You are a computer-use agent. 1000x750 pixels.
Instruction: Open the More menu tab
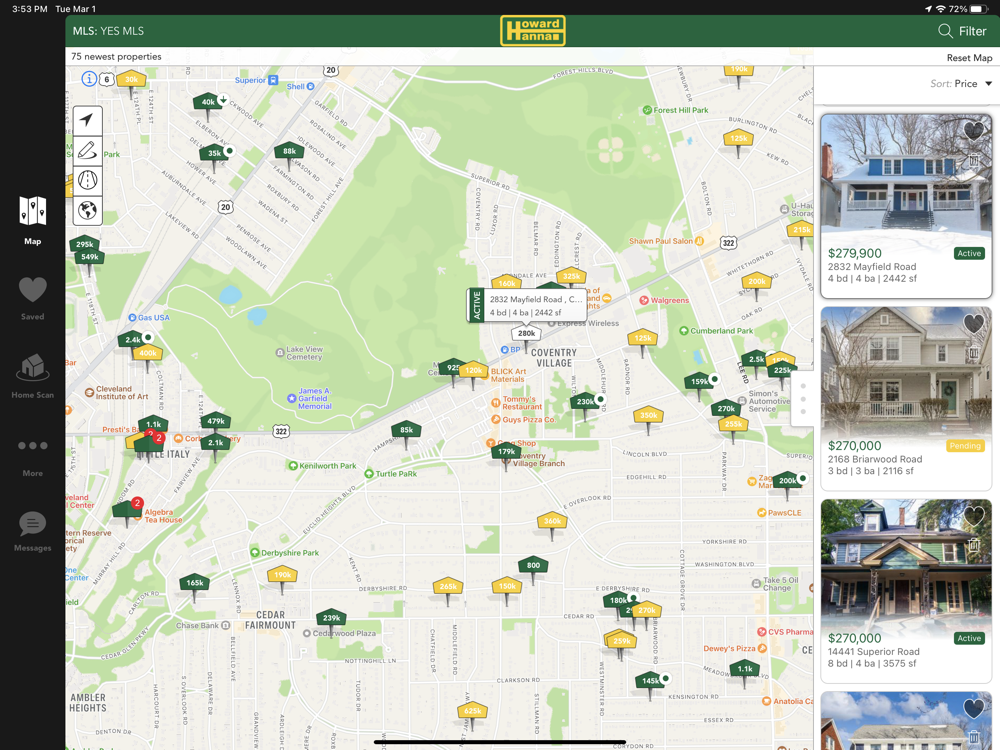click(x=33, y=458)
